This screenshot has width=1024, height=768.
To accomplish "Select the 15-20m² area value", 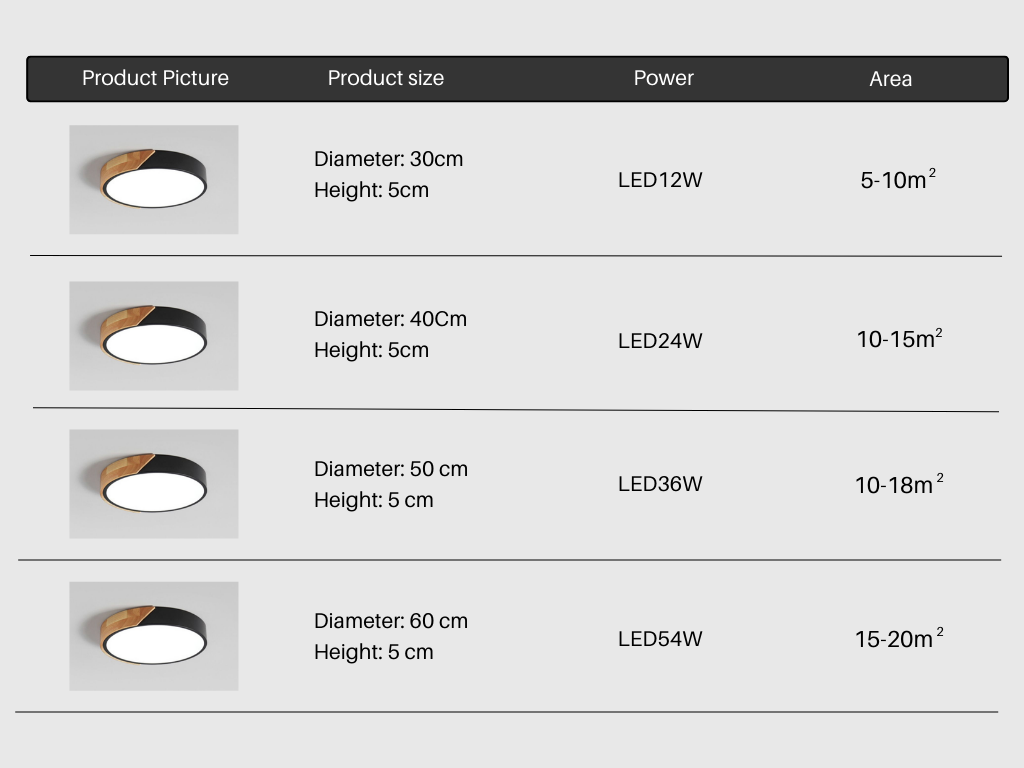I will click(x=897, y=639).
